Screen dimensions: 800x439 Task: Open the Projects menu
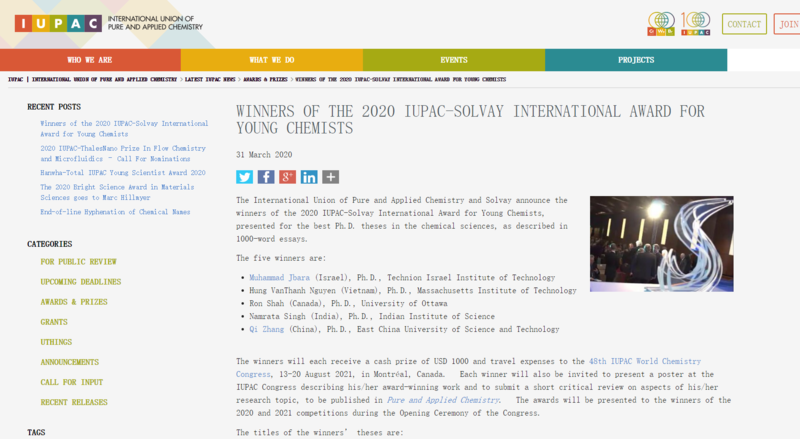(x=635, y=60)
